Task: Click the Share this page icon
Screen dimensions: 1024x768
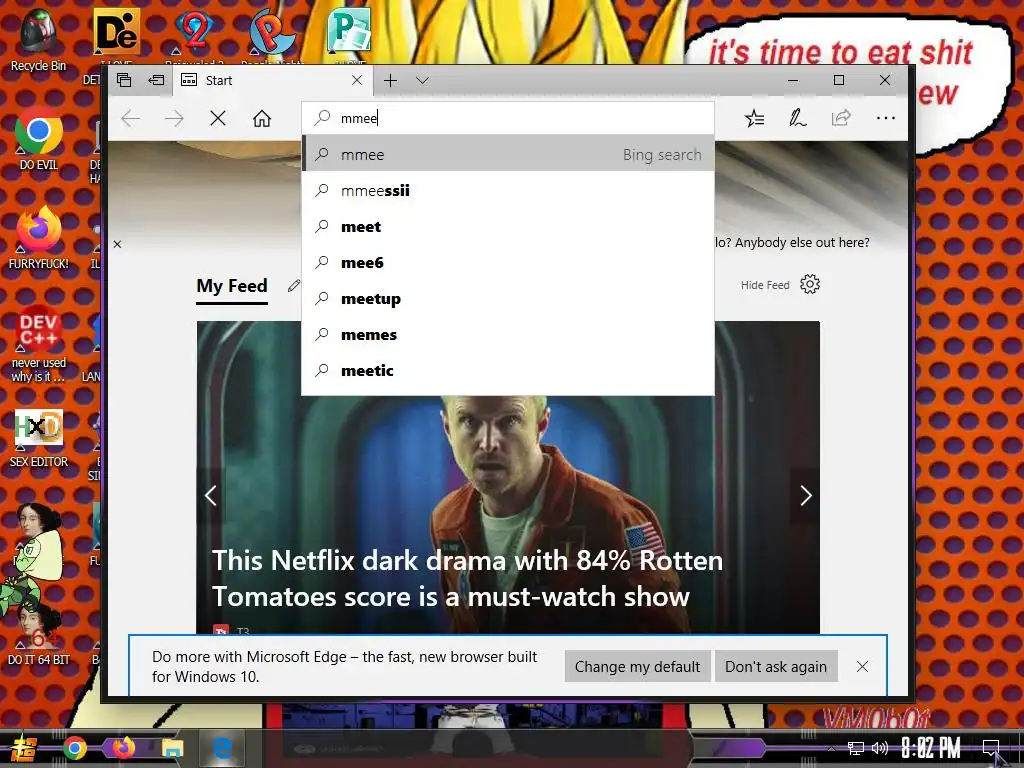Action: [841, 118]
